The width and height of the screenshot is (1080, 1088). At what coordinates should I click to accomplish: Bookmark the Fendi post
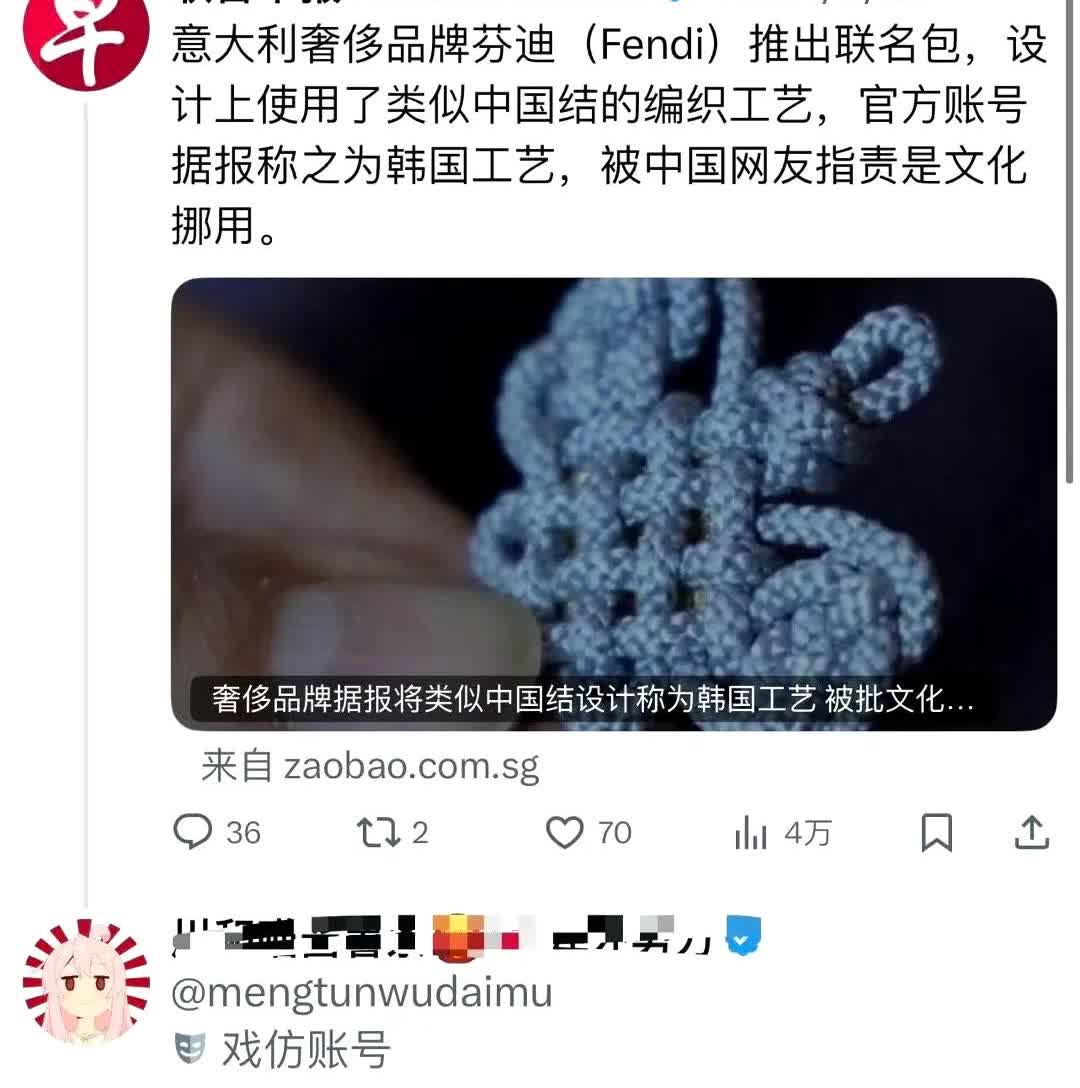click(x=936, y=832)
